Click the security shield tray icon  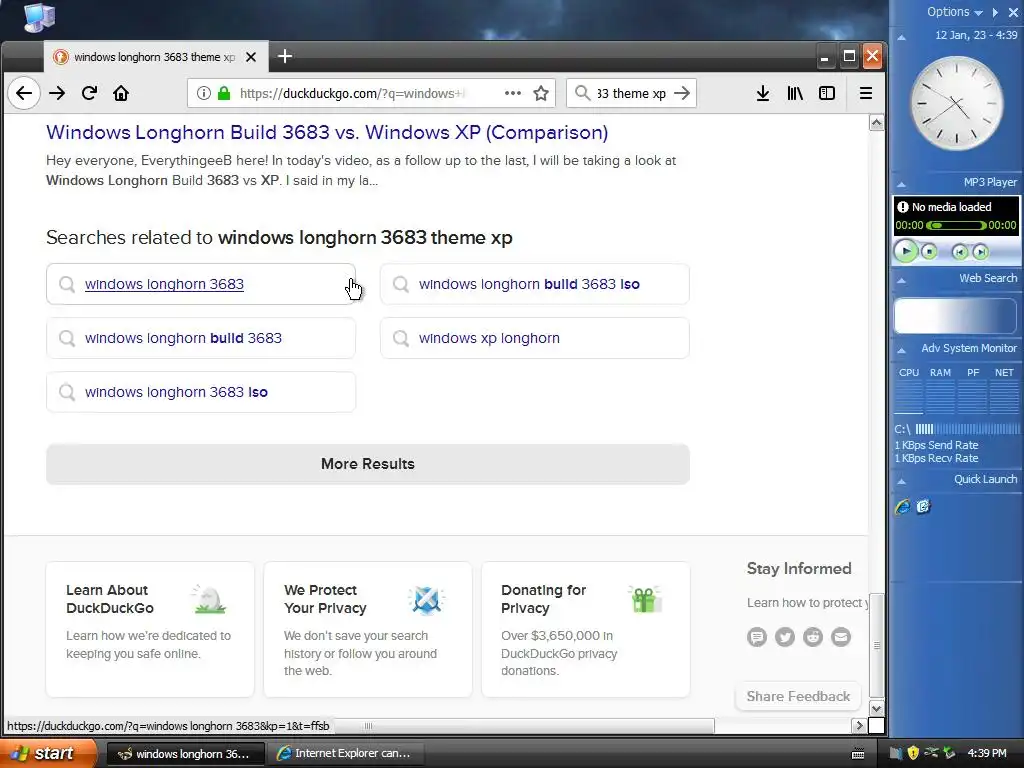pyautogui.click(x=913, y=753)
